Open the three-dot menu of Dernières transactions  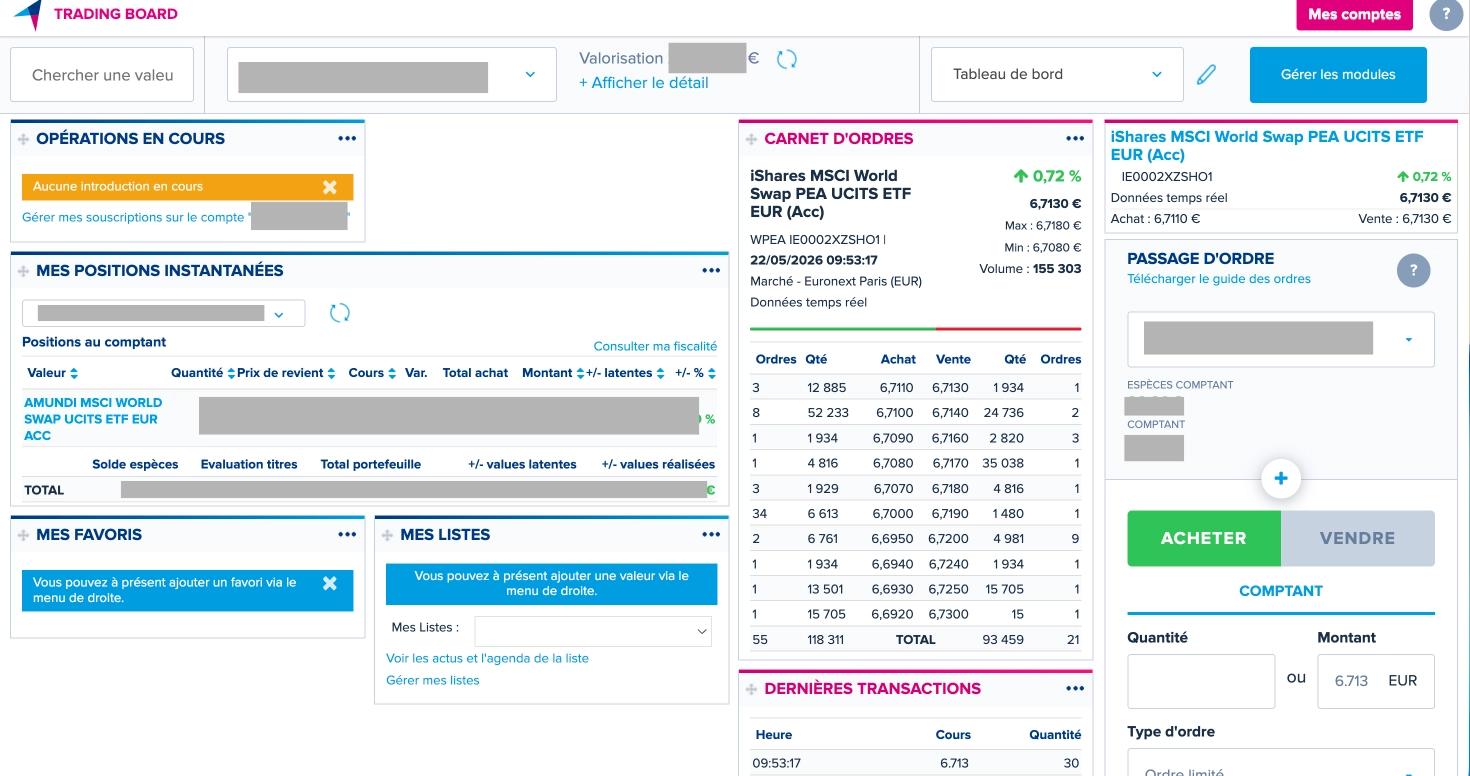(1075, 689)
